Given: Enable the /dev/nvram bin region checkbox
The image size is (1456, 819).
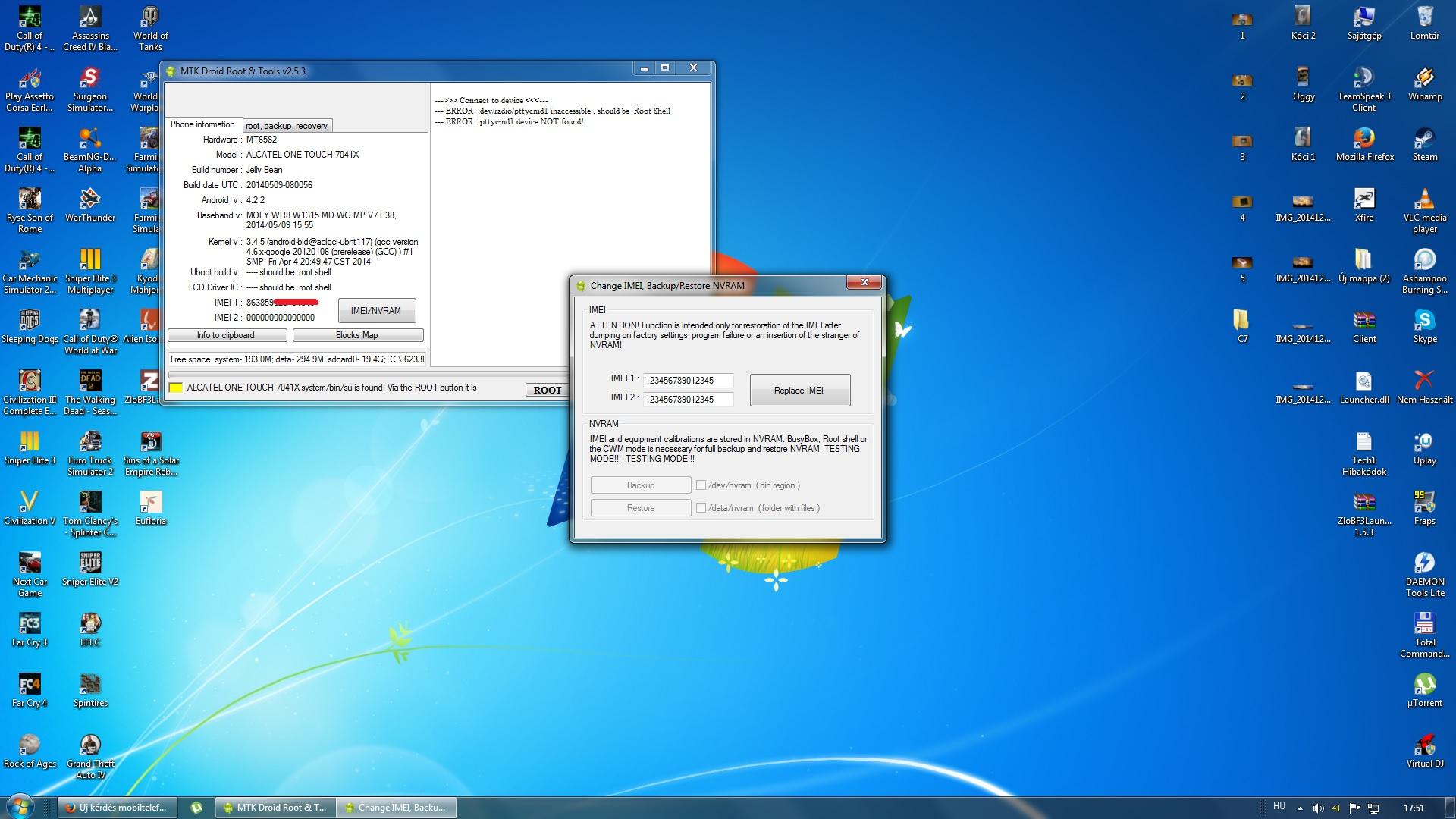Looking at the screenshot, I should coord(701,485).
